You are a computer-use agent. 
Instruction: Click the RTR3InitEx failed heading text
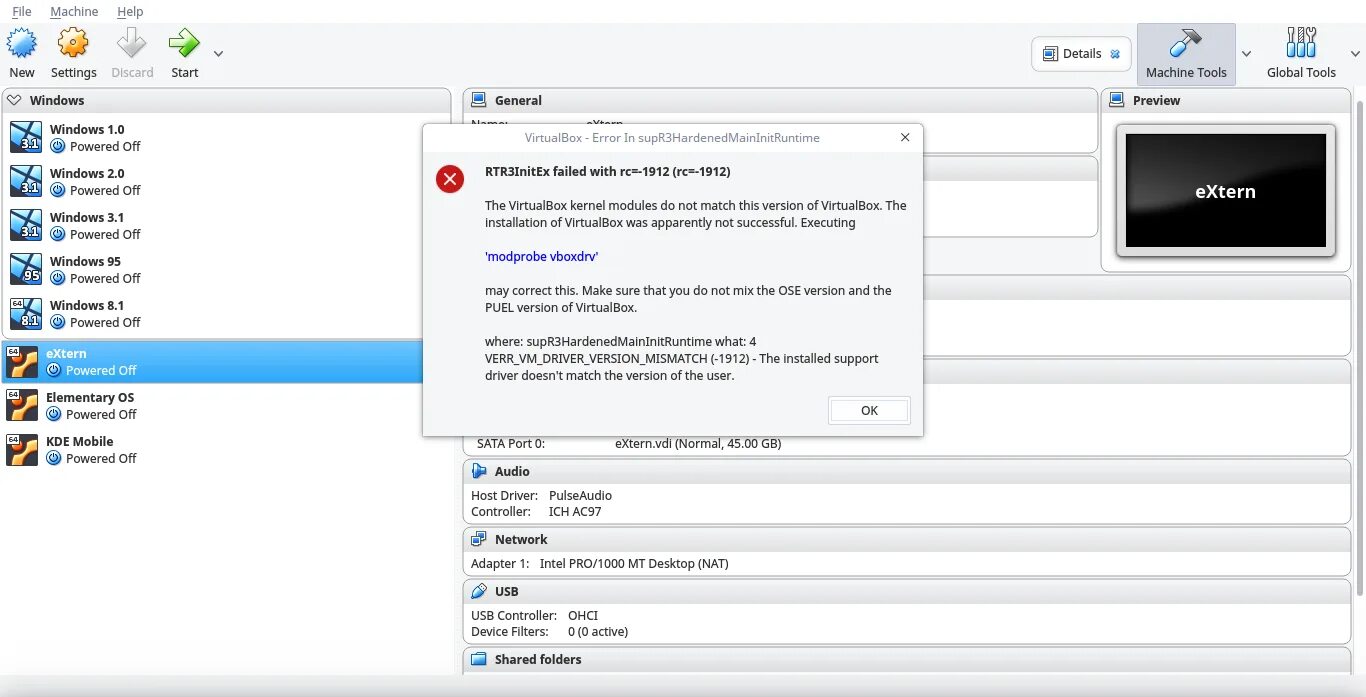608,171
